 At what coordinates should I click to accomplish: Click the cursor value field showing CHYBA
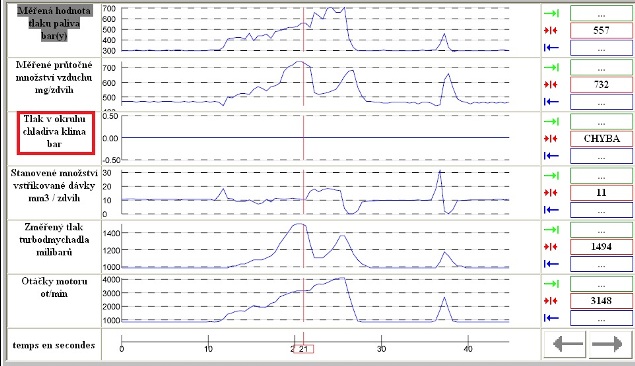[601, 139]
